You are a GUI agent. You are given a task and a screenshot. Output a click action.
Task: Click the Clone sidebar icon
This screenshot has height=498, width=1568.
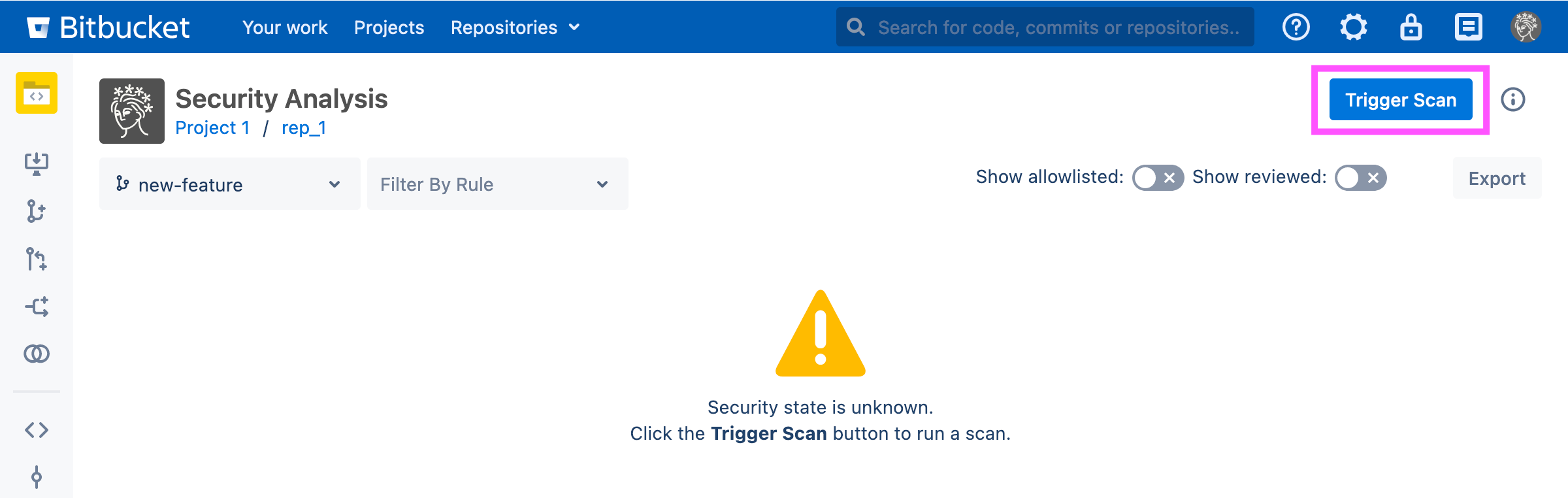(37, 163)
